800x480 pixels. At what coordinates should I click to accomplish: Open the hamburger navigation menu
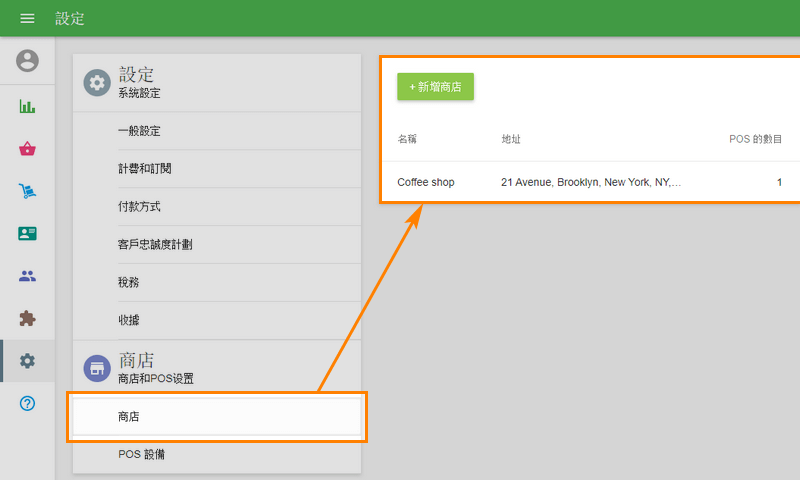[x=27, y=19]
